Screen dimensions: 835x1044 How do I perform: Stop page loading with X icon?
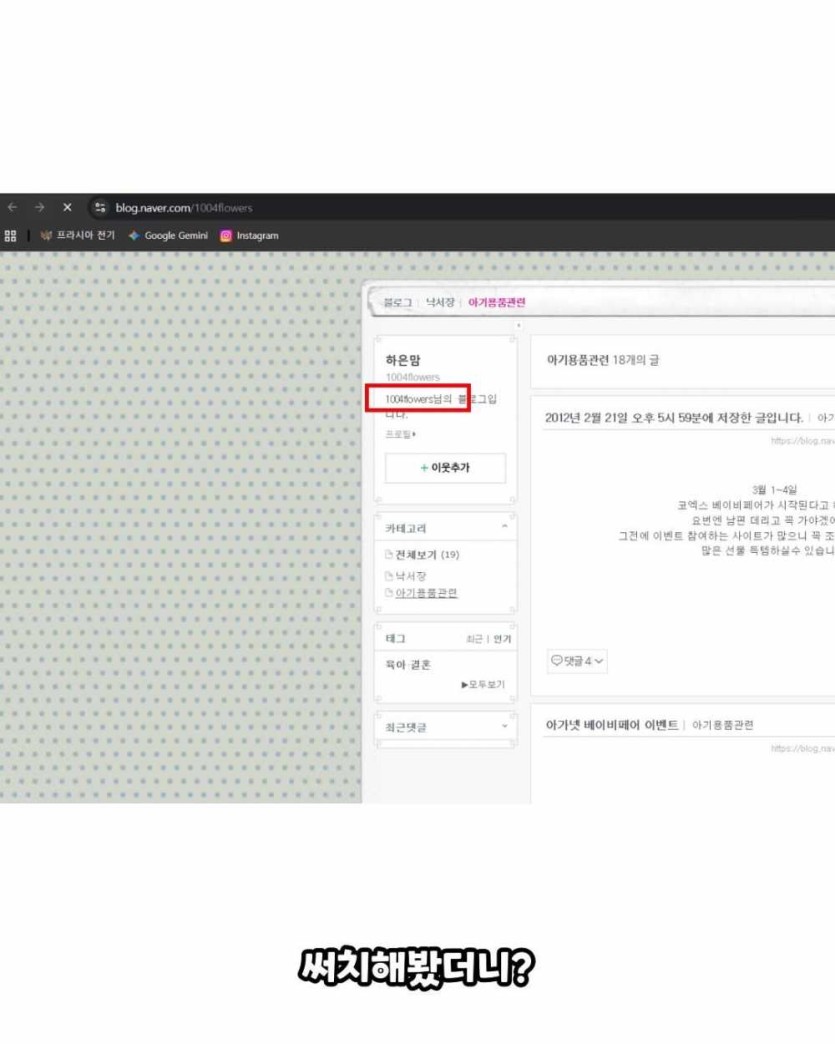point(67,207)
